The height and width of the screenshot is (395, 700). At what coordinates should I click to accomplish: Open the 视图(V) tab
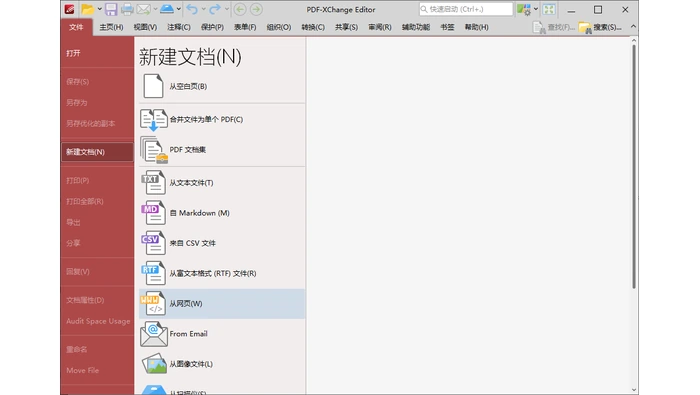pyautogui.click(x=145, y=27)
